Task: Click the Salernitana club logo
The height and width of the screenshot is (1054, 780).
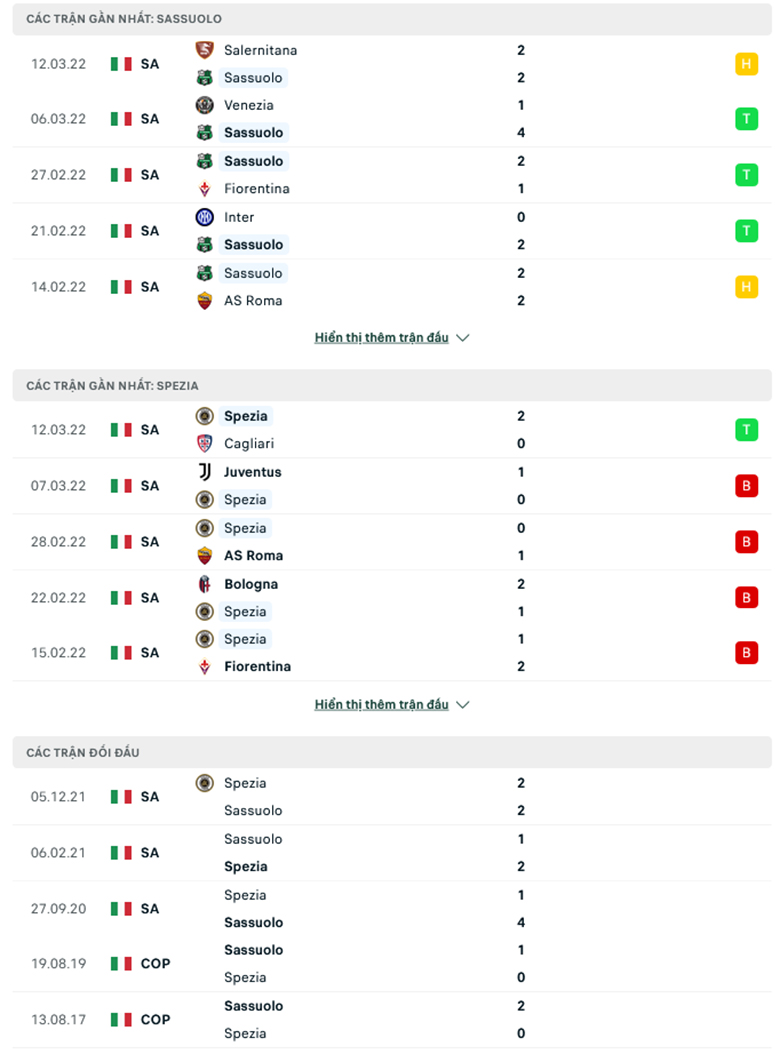Action: pyautogui.click(x=205, y=50)
